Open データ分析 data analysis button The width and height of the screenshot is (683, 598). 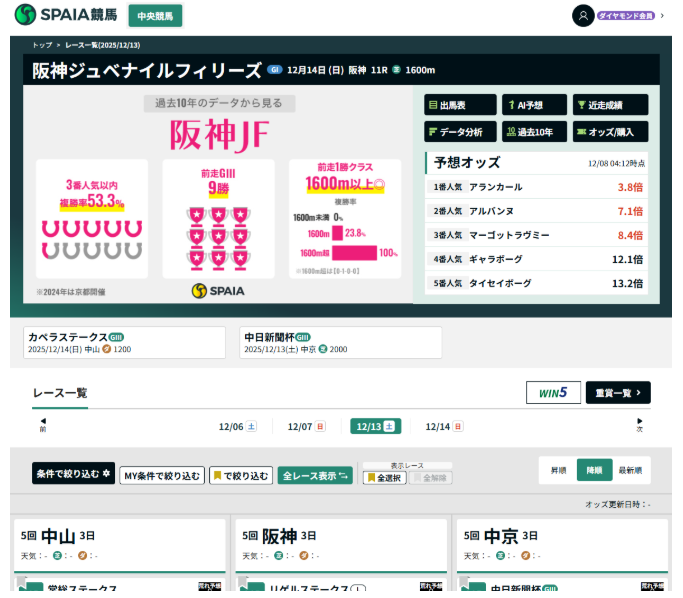tap(460, 132)
